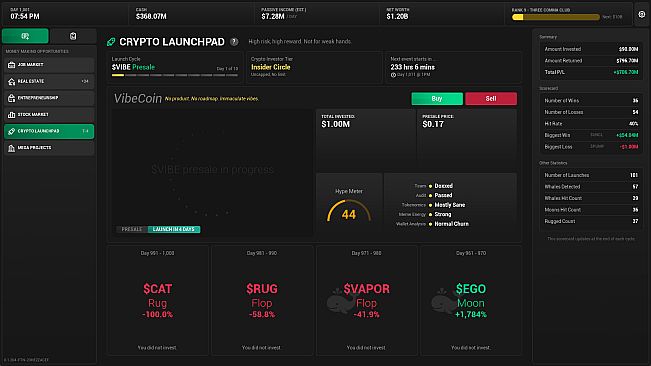Click the whale icon on $VAPOR card

pos(340,300)
